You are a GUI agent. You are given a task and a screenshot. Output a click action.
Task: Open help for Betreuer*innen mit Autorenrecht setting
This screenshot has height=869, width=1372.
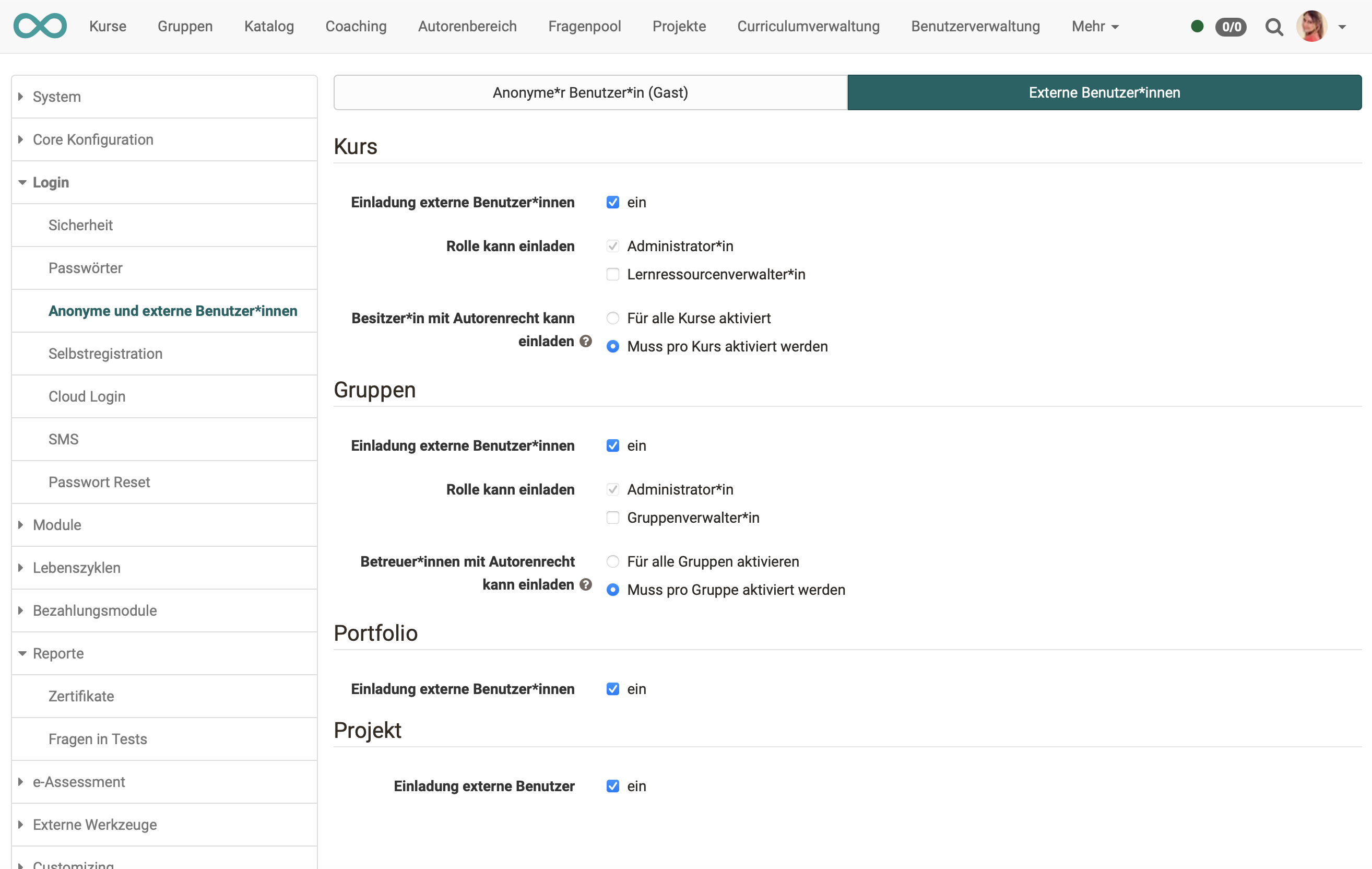(x=585, y=585)
